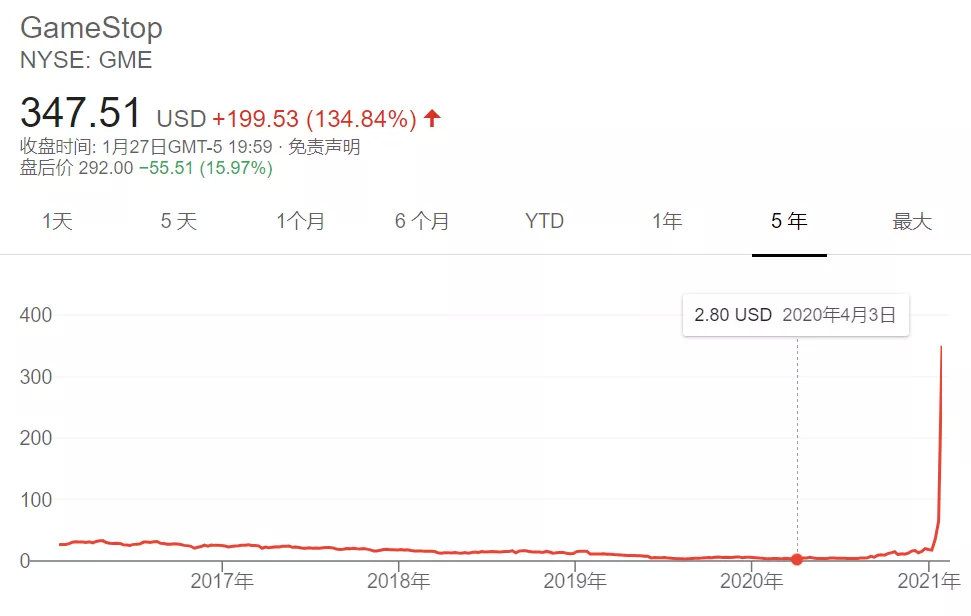Viewport: 971px width, 616px height.
Task: Click the +199.53 (134.84%) change text
Action: point(314,119)
